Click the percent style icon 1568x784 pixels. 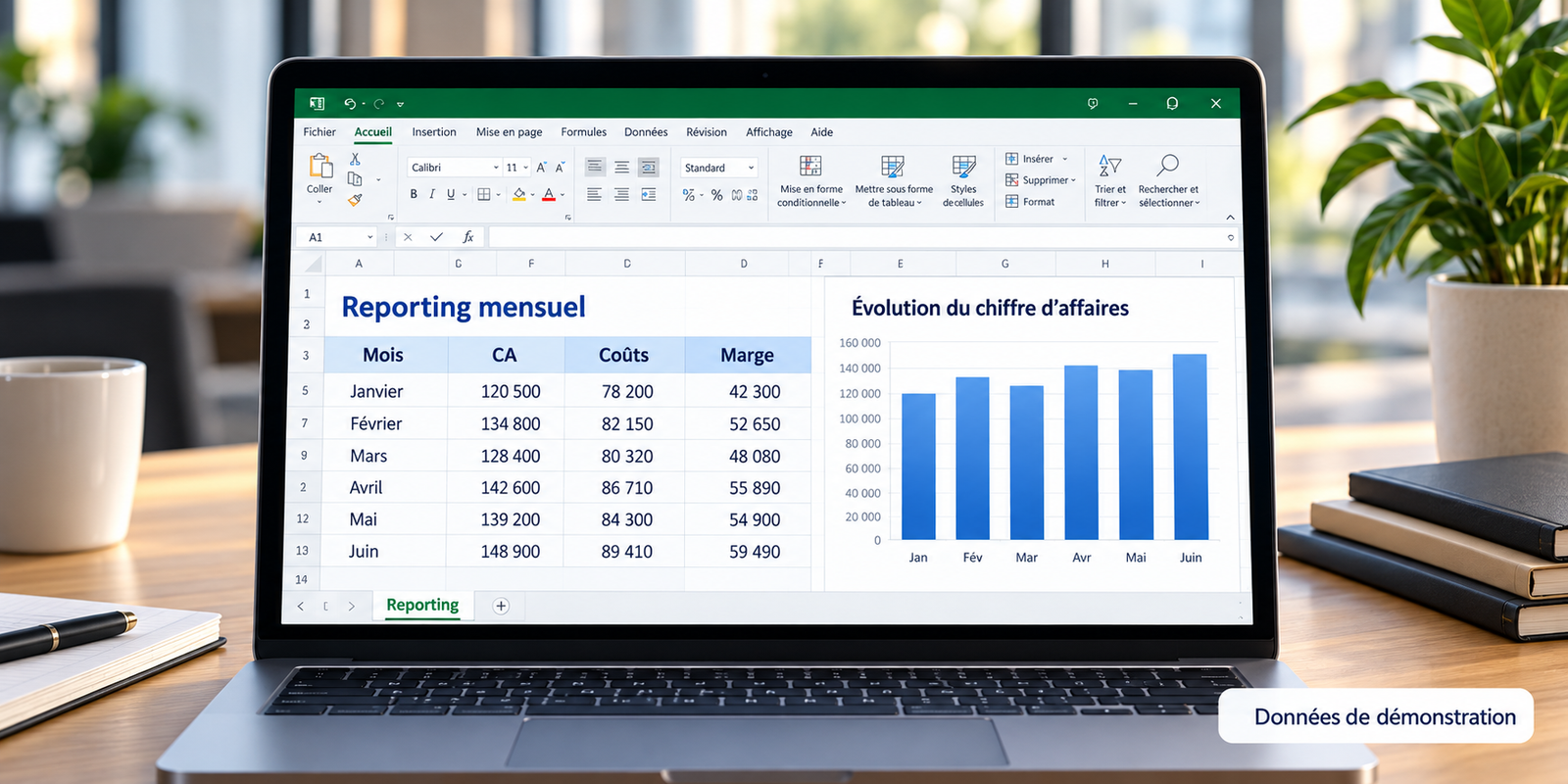click(x=717, y=195)
